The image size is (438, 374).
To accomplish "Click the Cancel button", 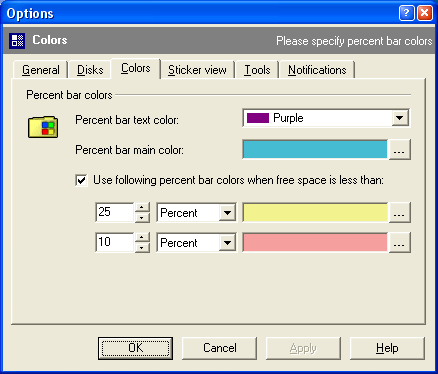I will tap(220, 348).
